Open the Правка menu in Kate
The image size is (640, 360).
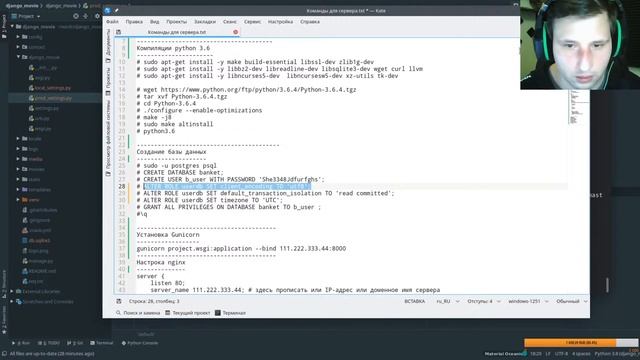click(x=134, y=22)
